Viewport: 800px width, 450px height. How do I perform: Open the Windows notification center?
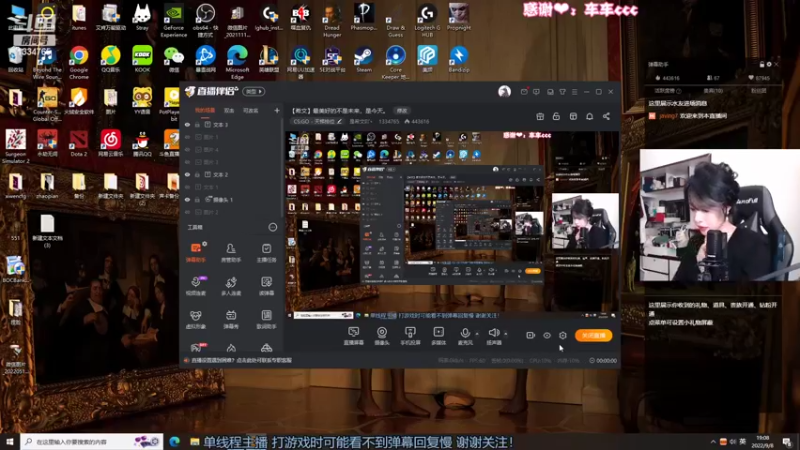pos(787,441)
